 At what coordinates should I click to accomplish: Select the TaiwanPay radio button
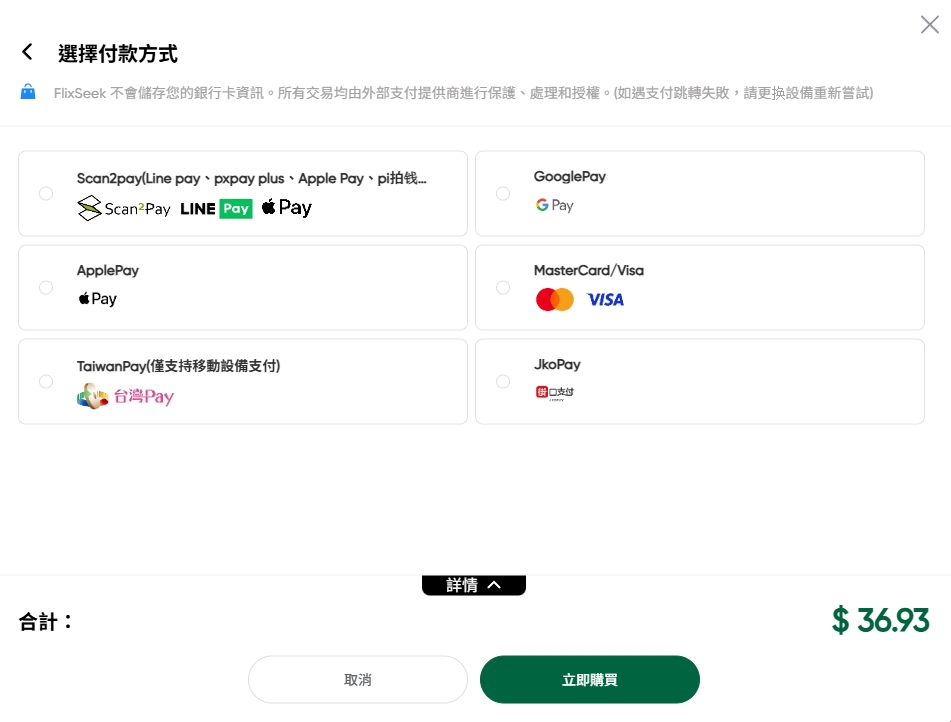[x=46, y=382]
